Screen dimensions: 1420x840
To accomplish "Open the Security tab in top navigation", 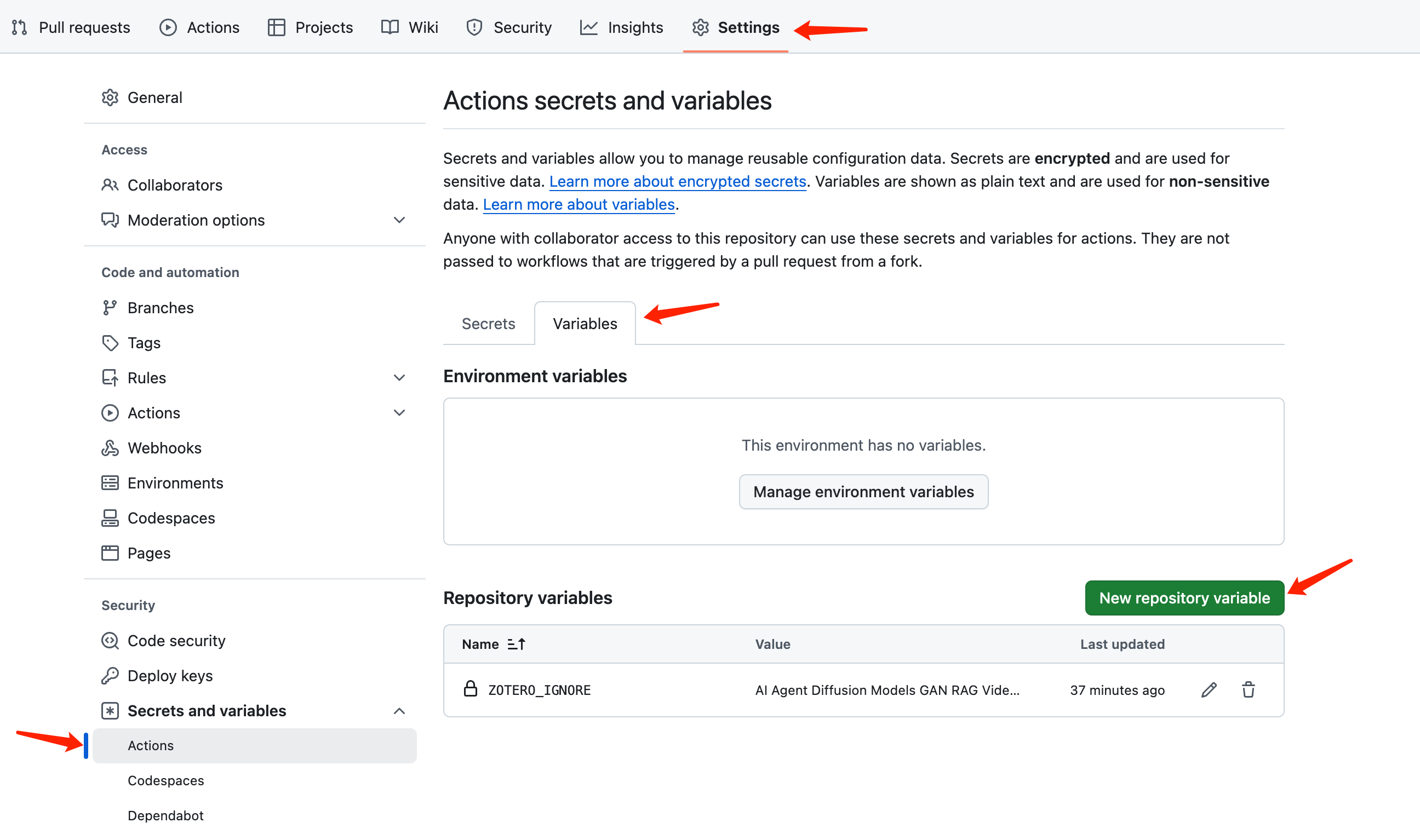I will tap(508, 27).
